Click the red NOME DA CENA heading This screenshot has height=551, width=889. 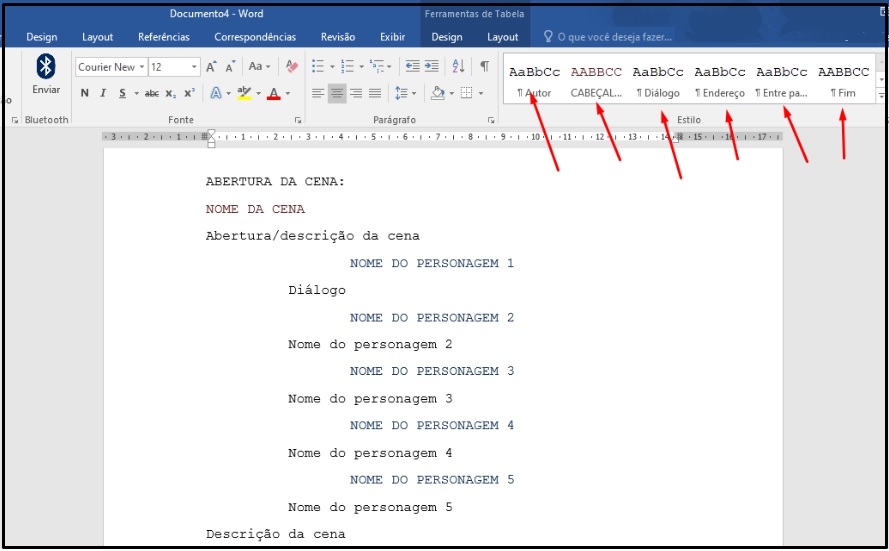[x=255, y=209]
